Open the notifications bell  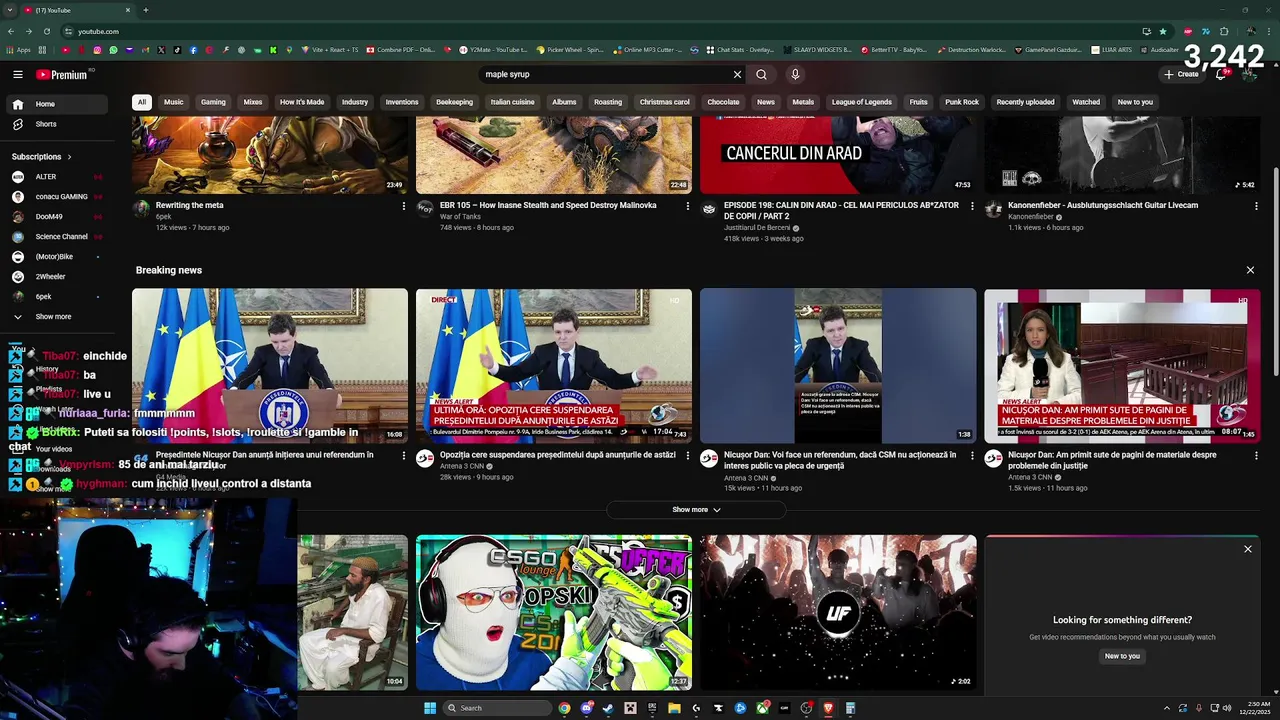[x=1221, y=74]
